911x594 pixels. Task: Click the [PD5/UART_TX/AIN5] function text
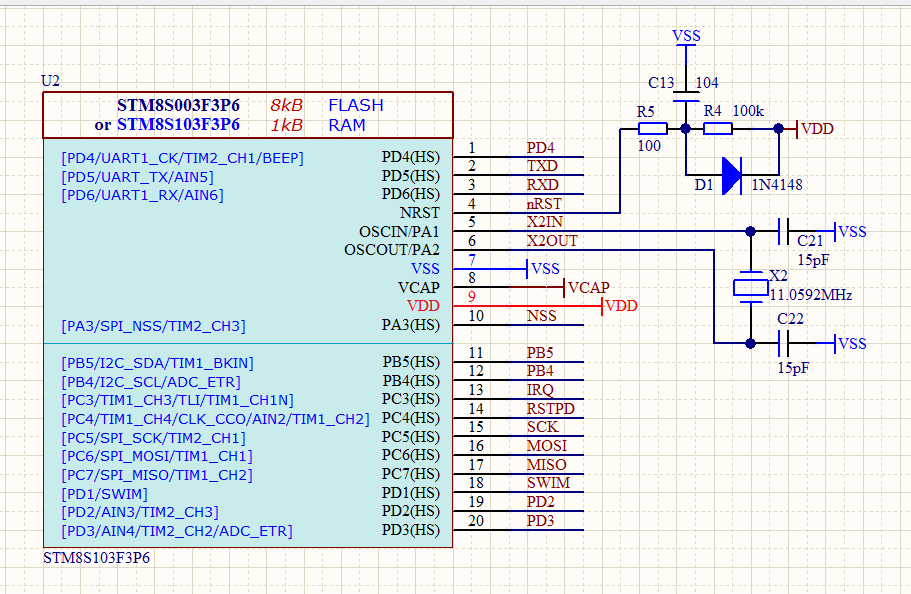click(137, 177)
